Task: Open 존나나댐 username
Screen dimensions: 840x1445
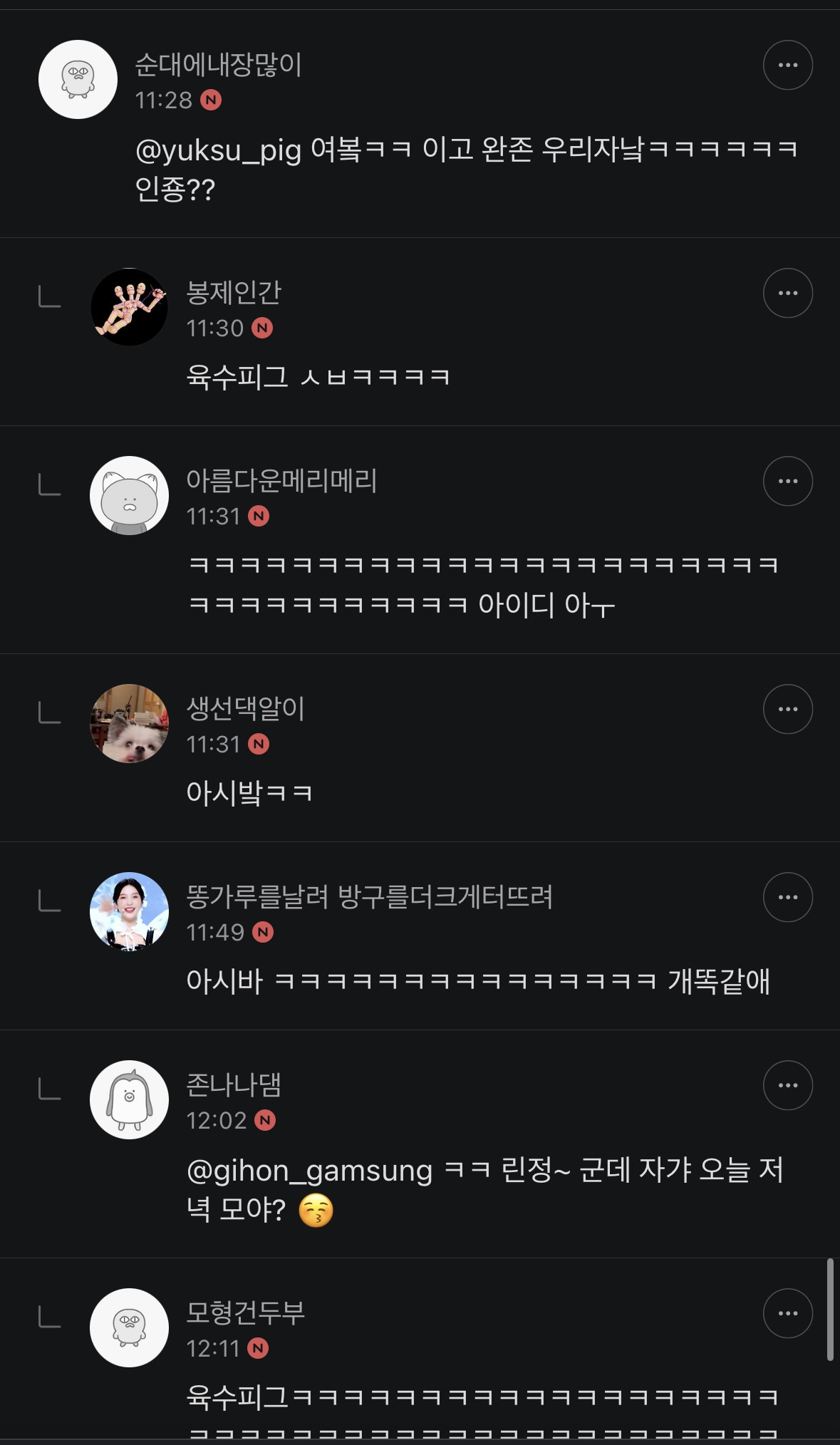Action: click(x=234, y=1084)
